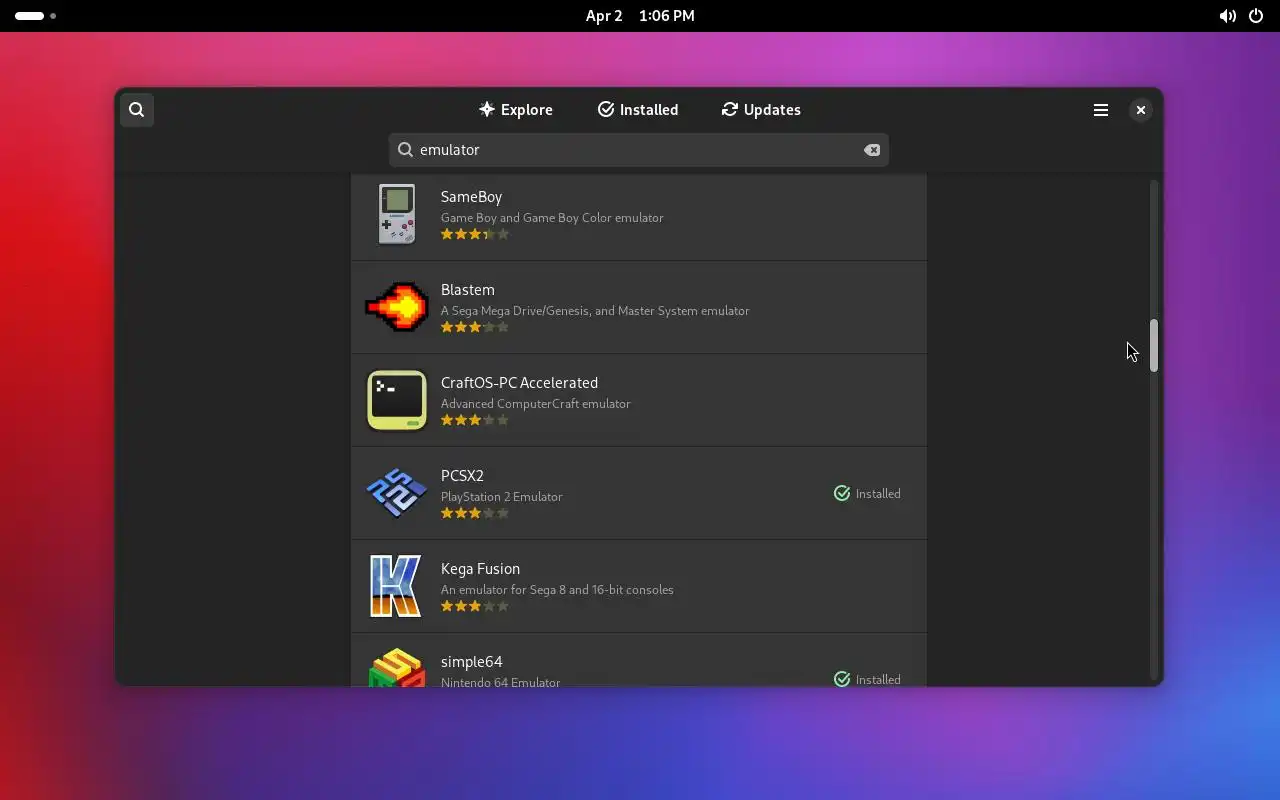Switch to the Explore tab
The image size is (1280, 800).
(515, 110)
